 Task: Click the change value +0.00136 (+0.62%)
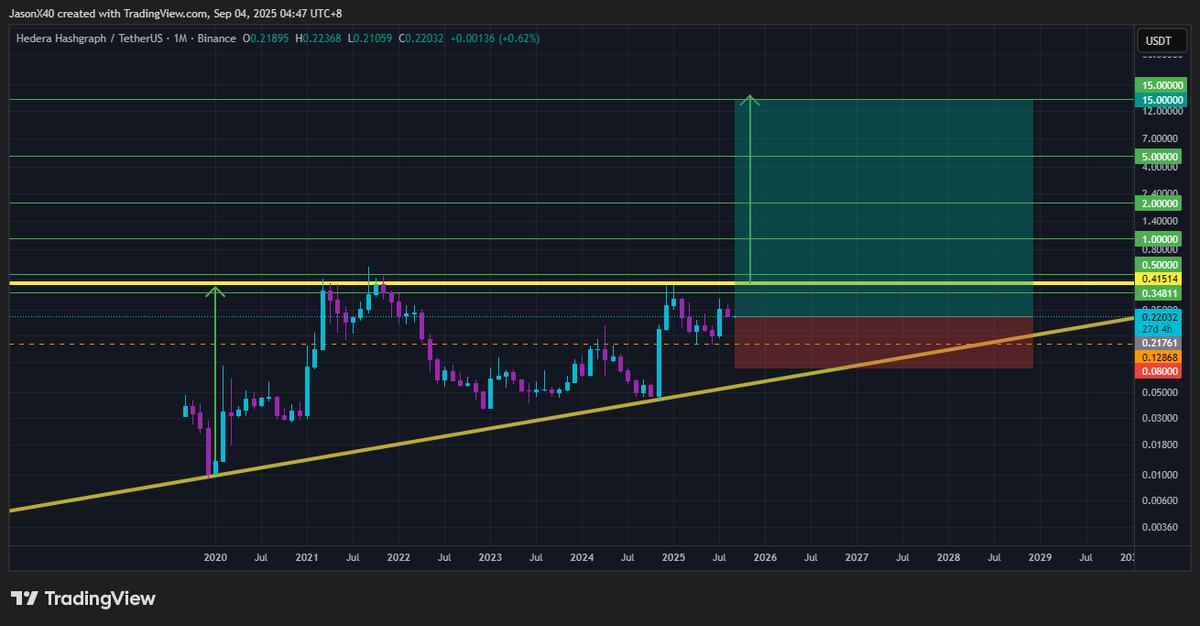pyautogui.click(x=496, y=38)
